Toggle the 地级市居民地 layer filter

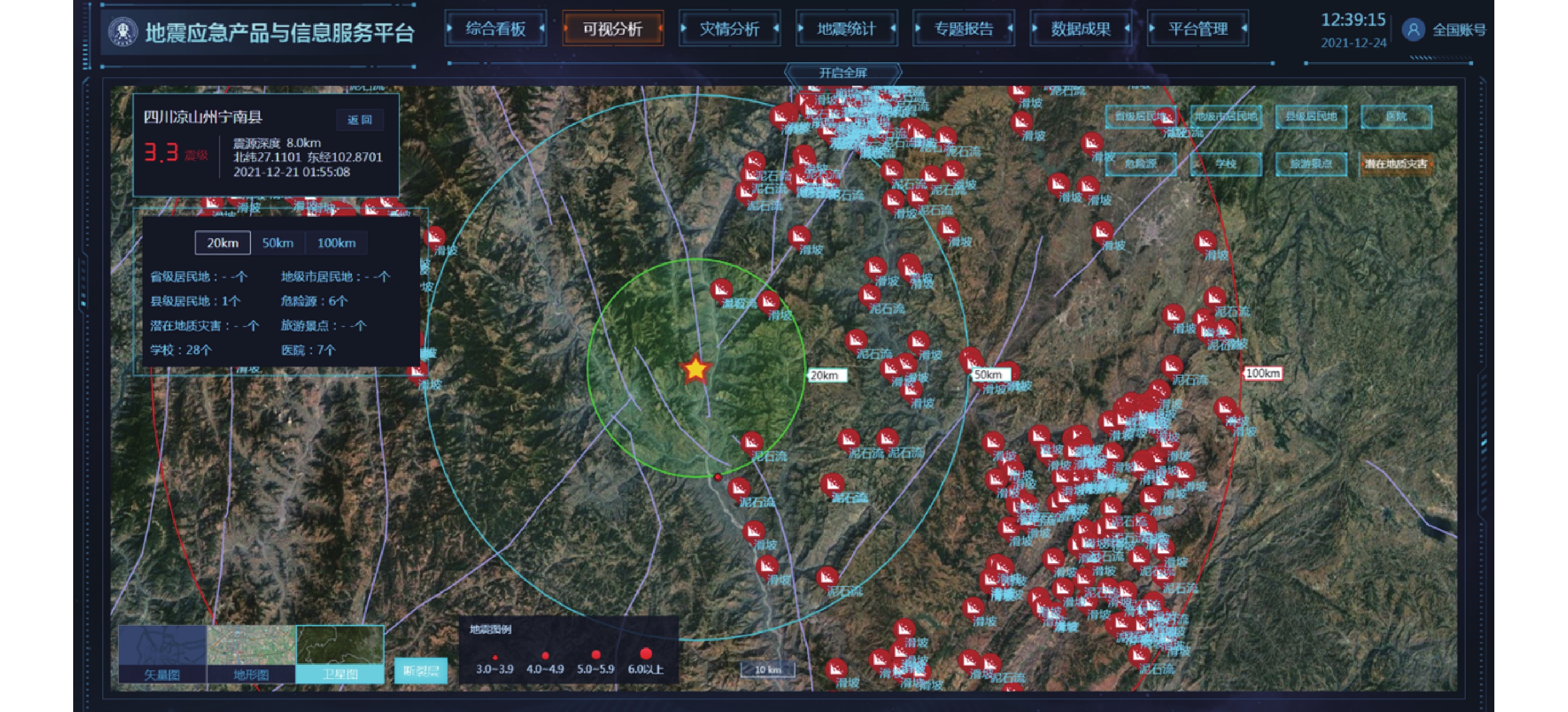click(1226, 116)
